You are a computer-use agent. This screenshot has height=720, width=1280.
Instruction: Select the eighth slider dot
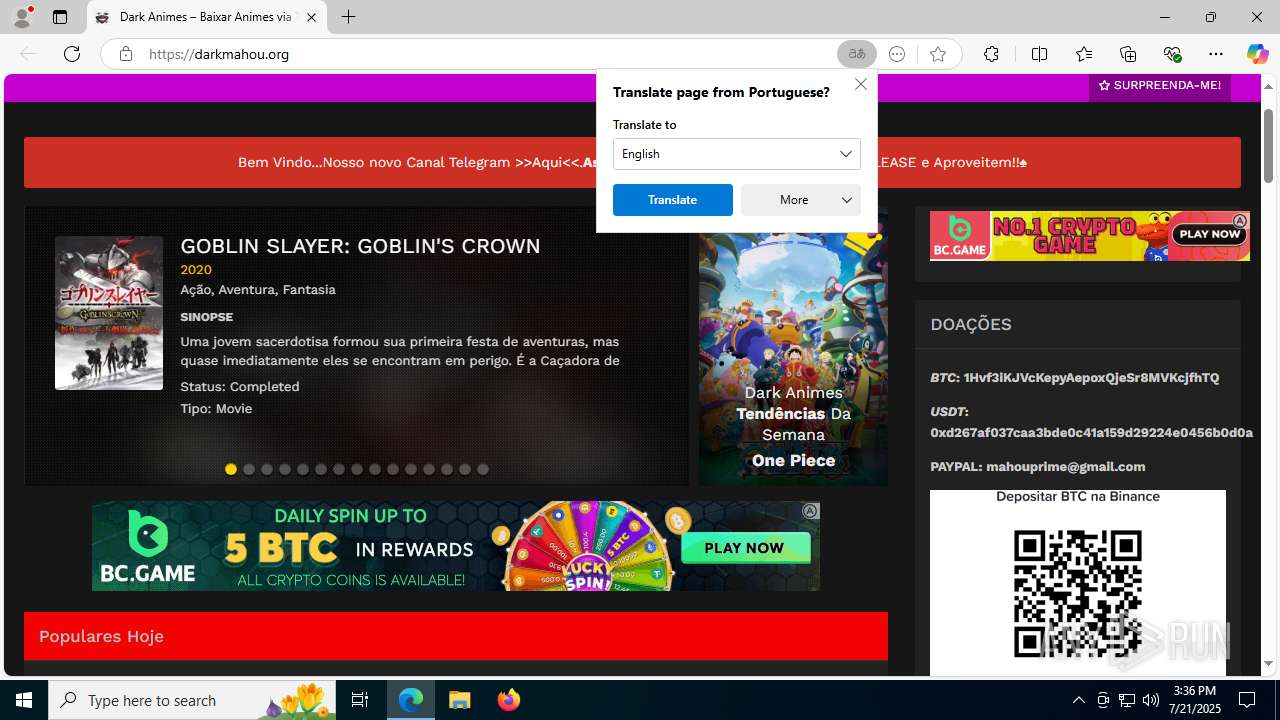pos(357,469)
